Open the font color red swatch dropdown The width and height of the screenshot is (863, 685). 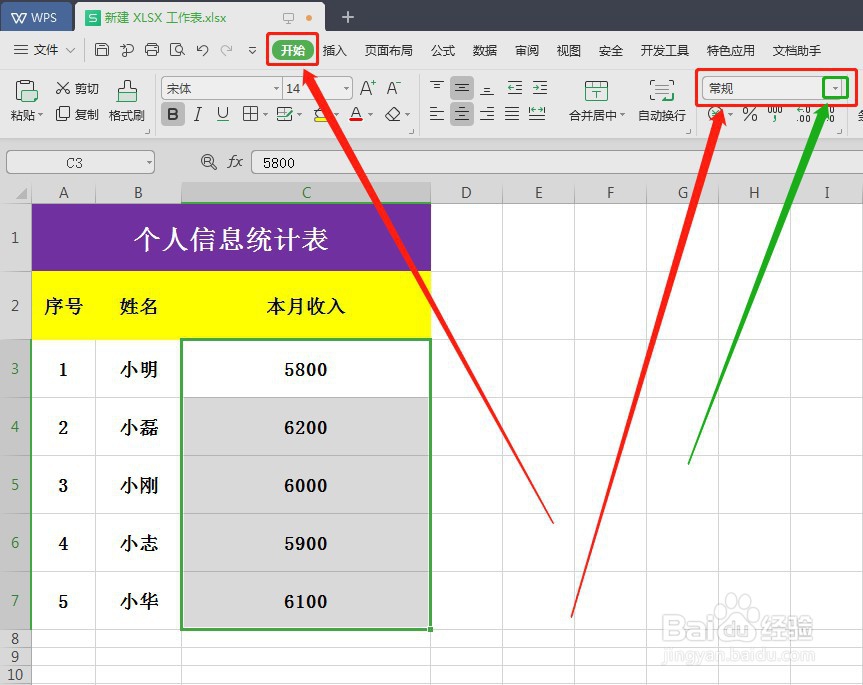click(368, 113)
